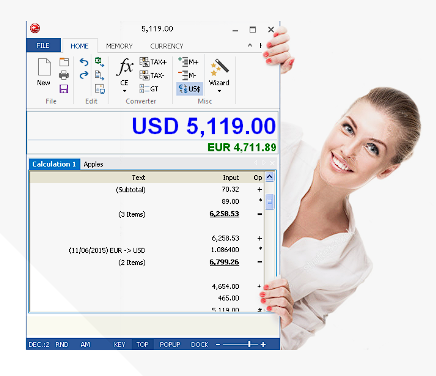Select the Calculation 1 tab

click(54, 164)
